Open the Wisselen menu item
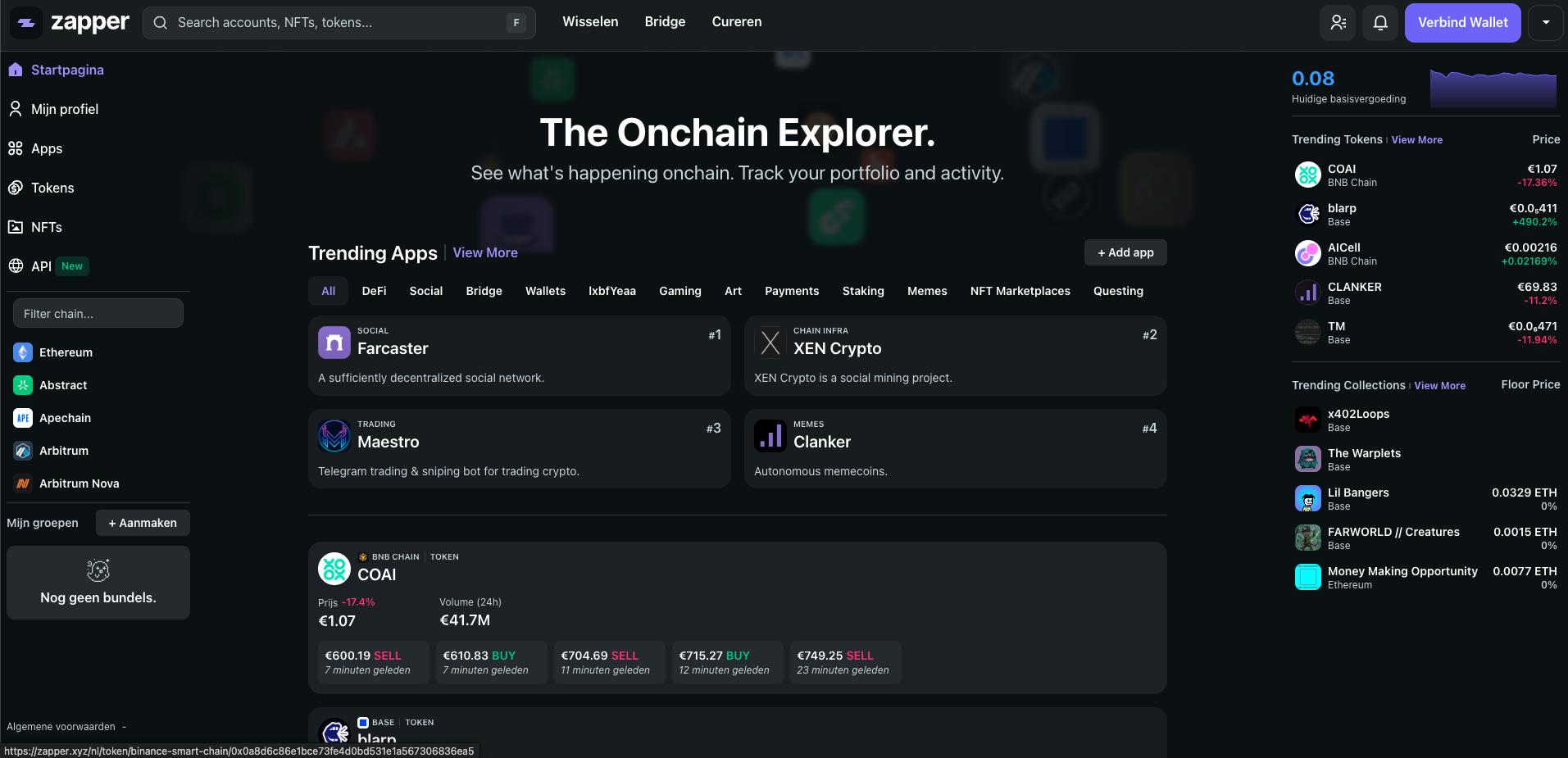This screenshot has height=758, width=1568. click(590, 22)
